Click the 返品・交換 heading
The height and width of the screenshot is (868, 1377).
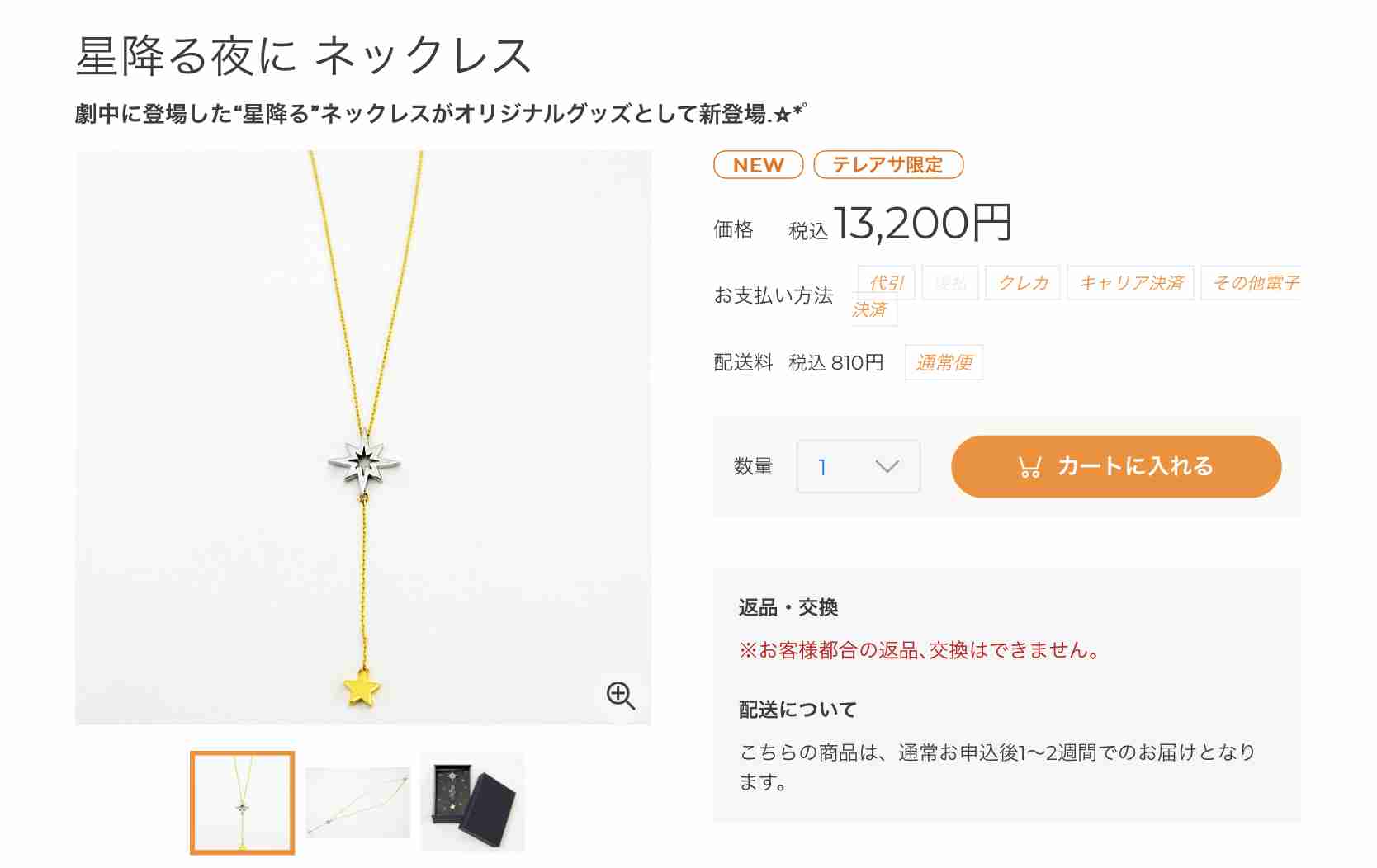788,608
